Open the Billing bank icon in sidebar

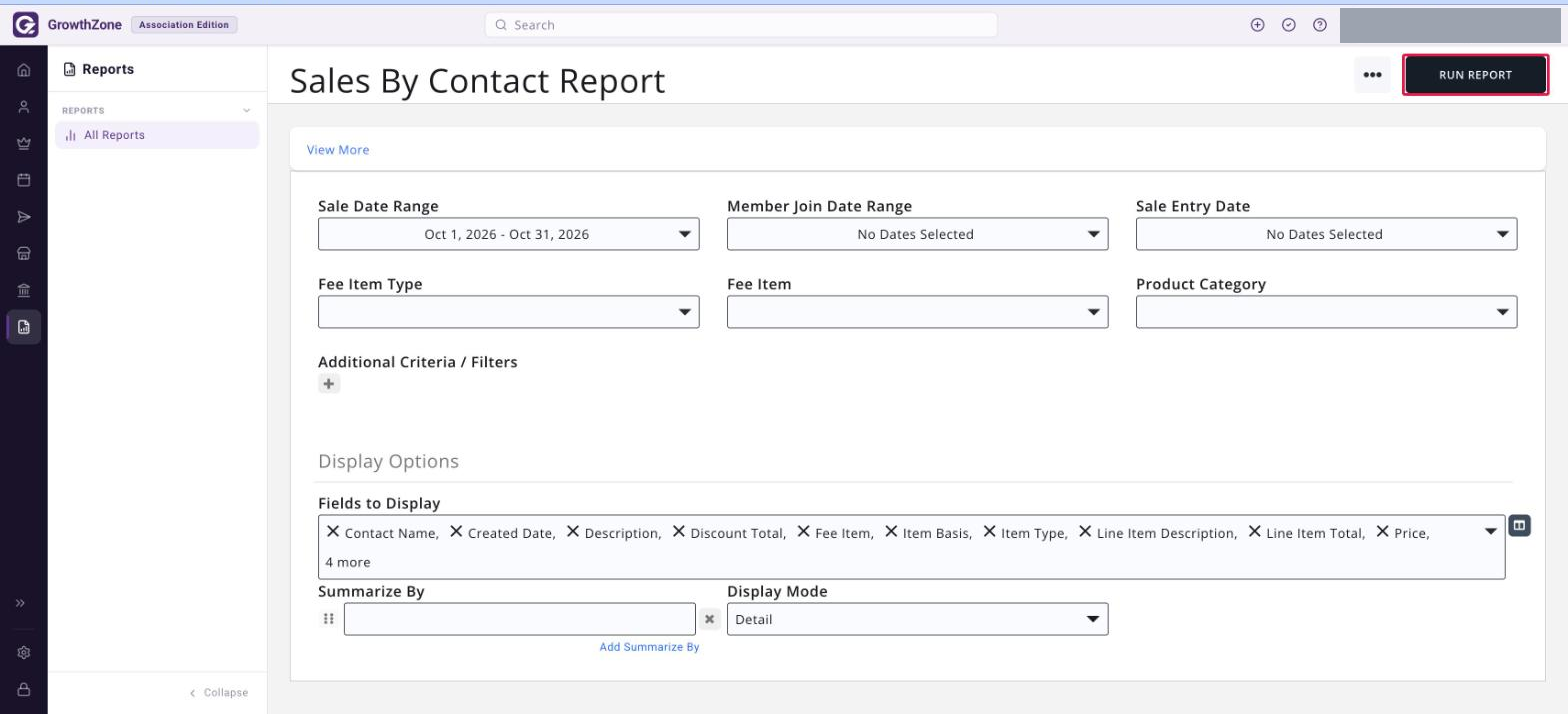click(x=24, y=290)
